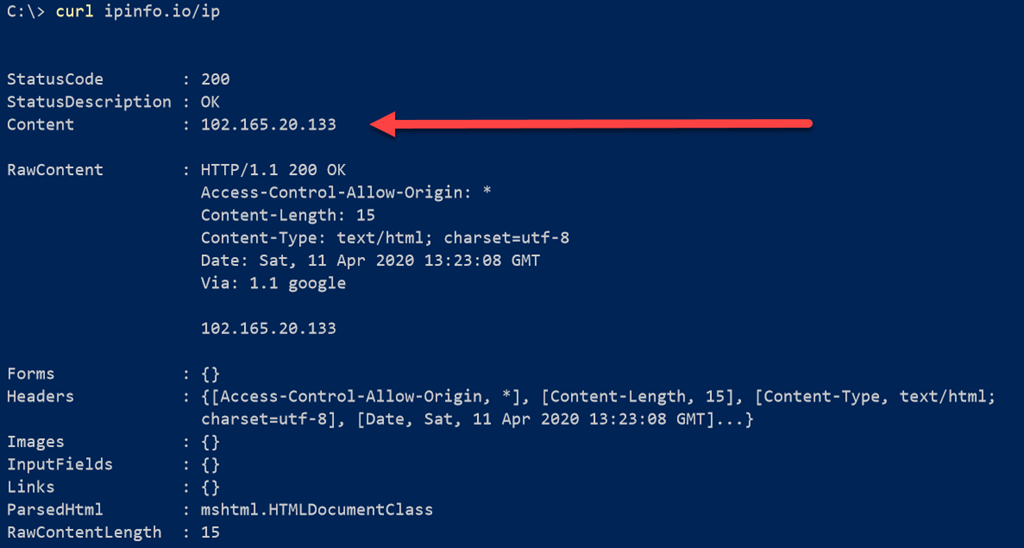Screen dimensions: 1024x548
Task: Click the Via: 1.1 google line
Action: point(273,283)
